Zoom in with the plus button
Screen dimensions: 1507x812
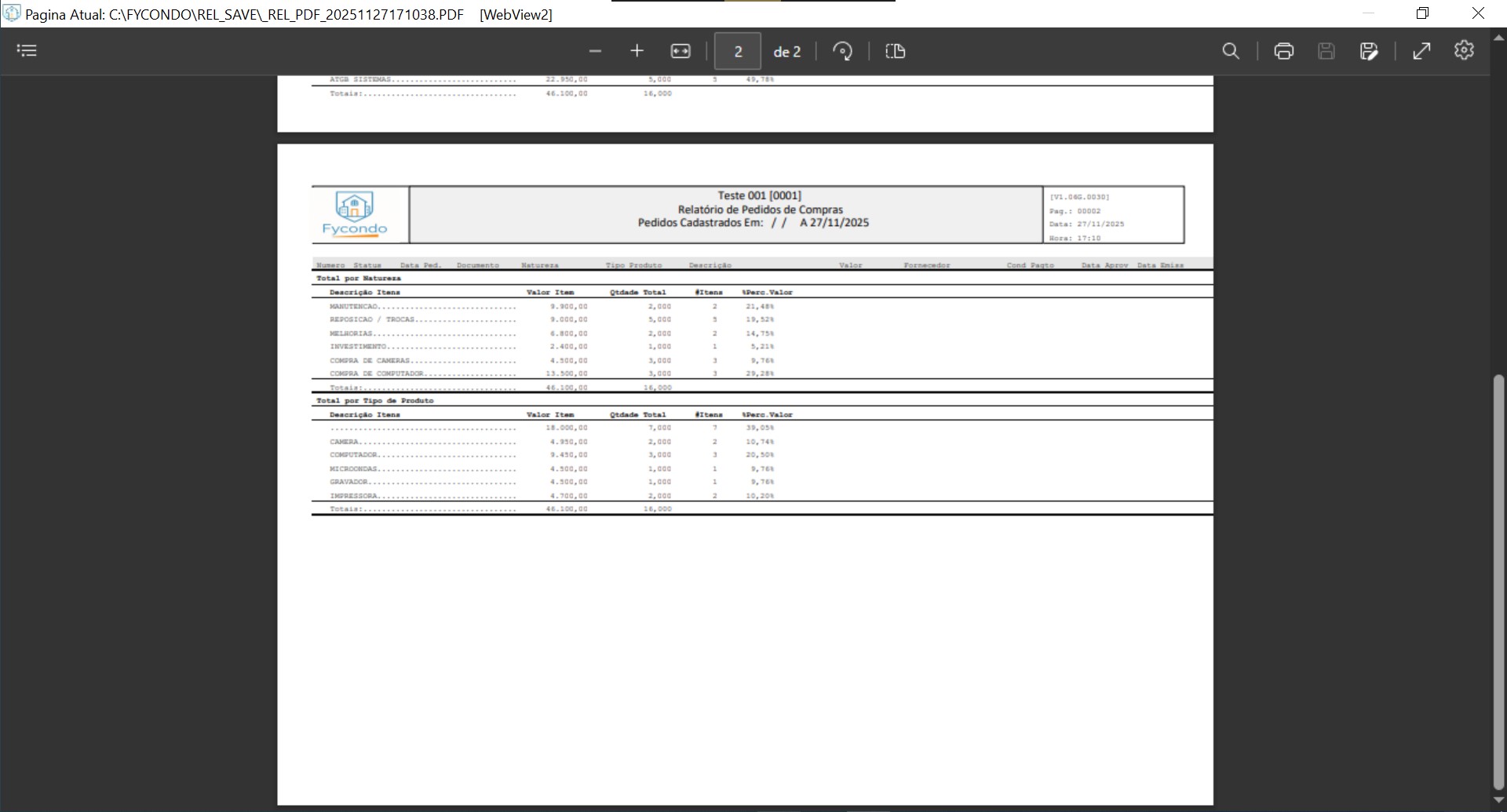pyautogui.click(x=637, y=51)
